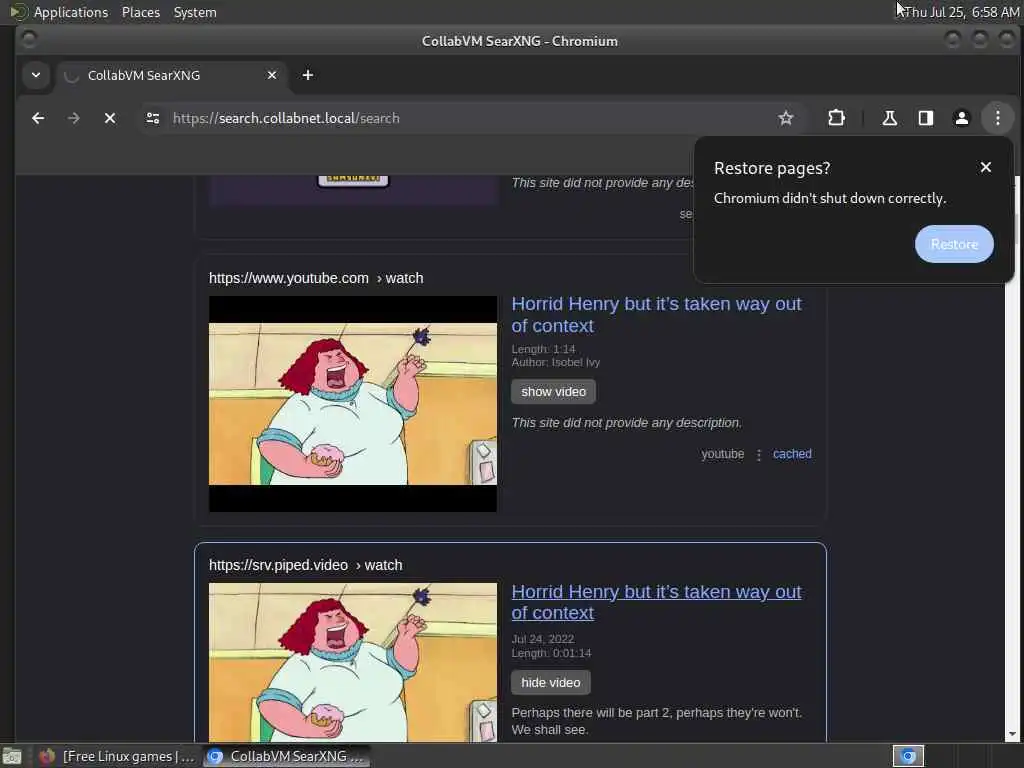Open Chrome Labs flask icon
This screenshot has height=768, width=1024.
point(889,118)
